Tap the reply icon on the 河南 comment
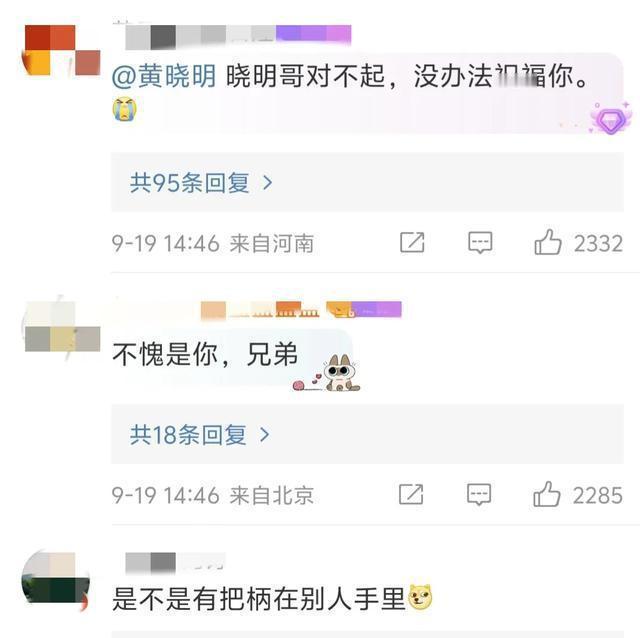The height and width of the screenshot is (638, 640). (x=480, y=243)
